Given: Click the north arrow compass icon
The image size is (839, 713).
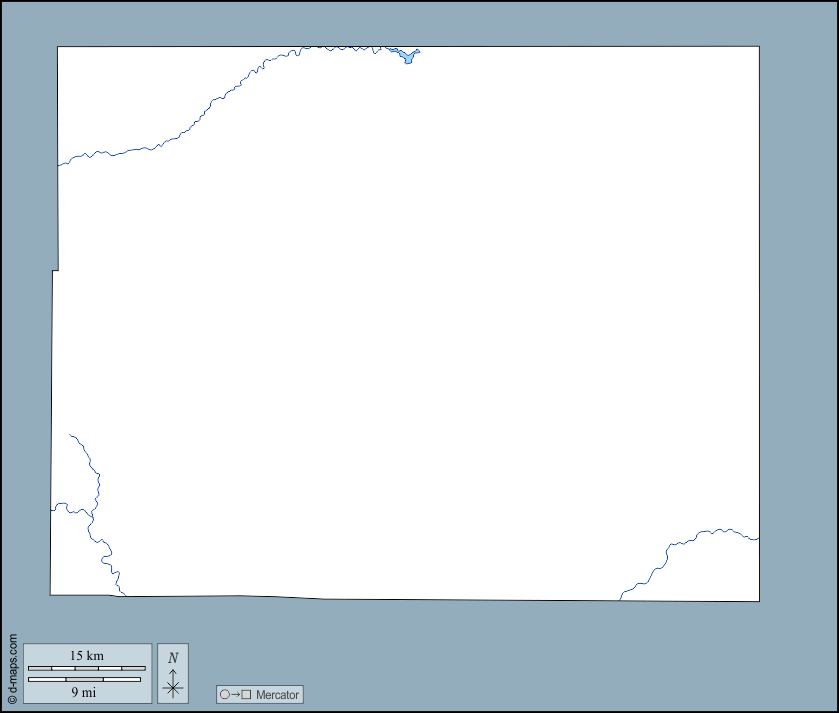Looking at the screenshot, I should click(173, 673).
